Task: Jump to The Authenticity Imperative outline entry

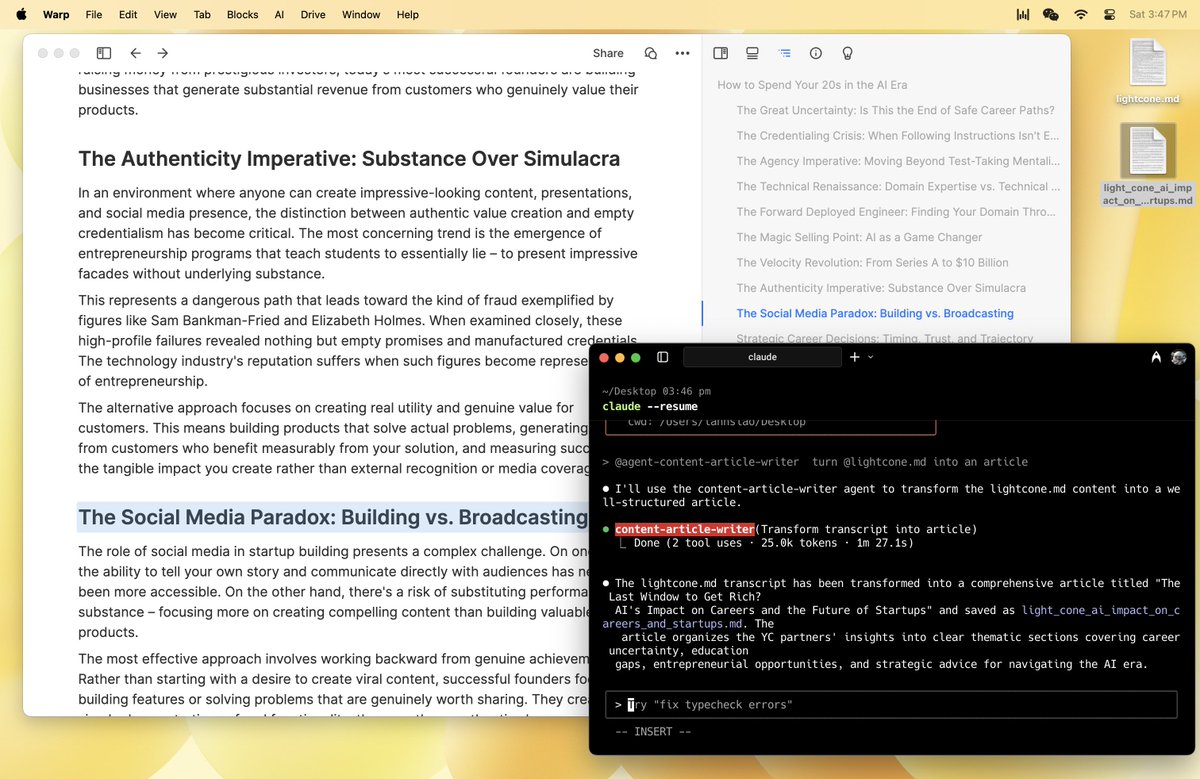Action: [881, 288]
